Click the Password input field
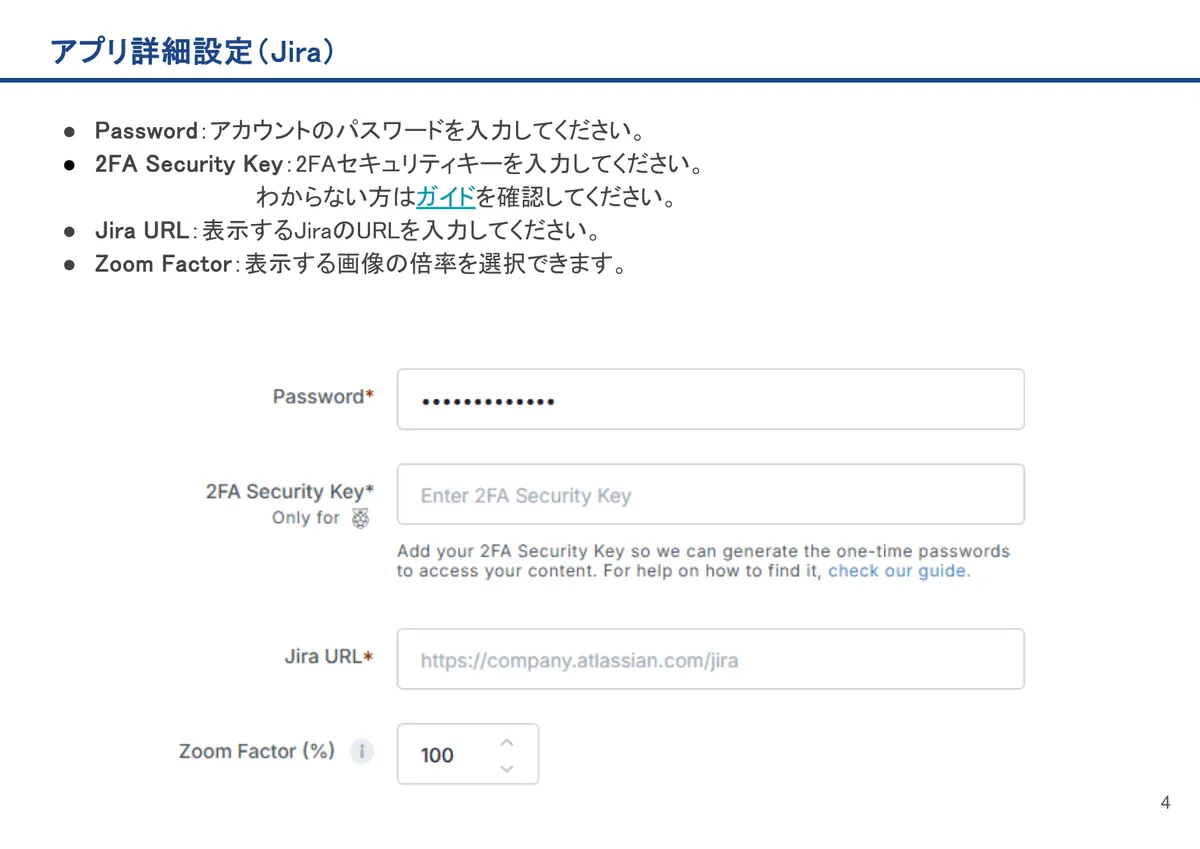This screenshot has width=1200, height=849. (x=710, y=399)
